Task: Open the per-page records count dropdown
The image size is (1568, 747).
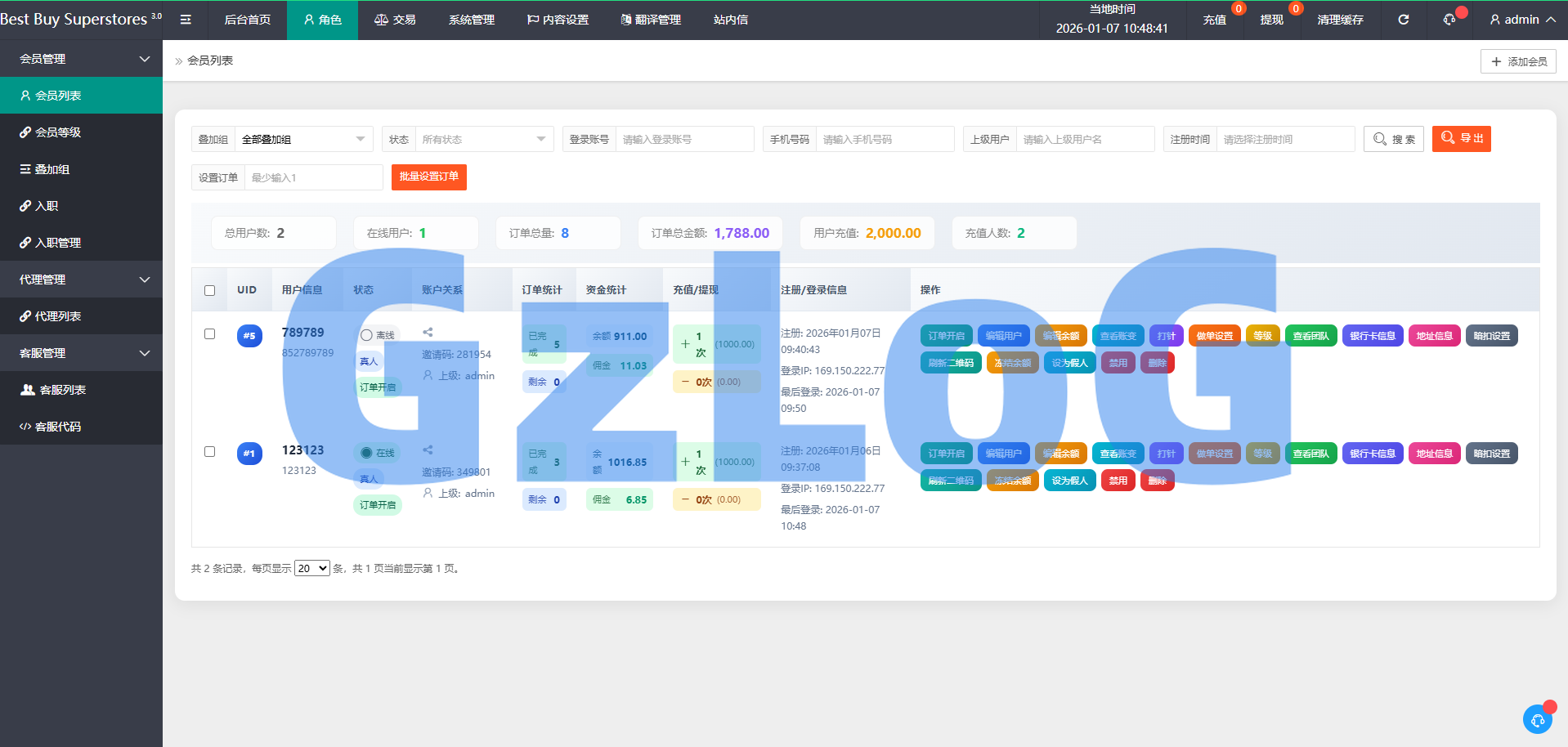Action: point(311,568)
